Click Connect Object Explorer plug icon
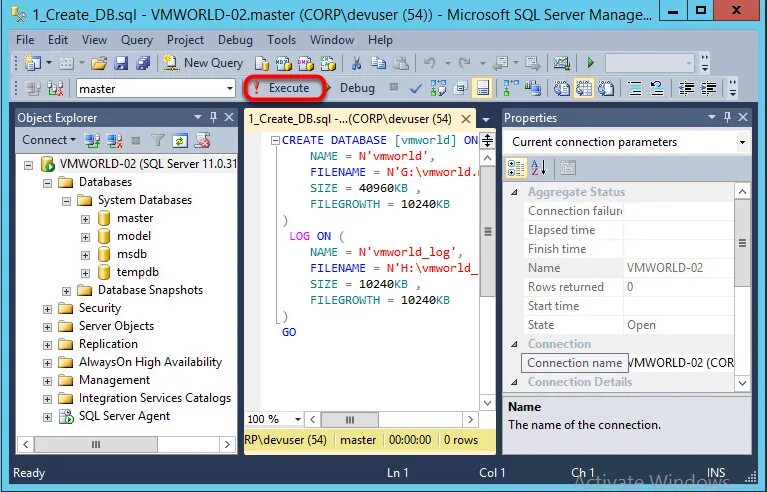Viewport: 767px width, 492px height. (92, 141)
